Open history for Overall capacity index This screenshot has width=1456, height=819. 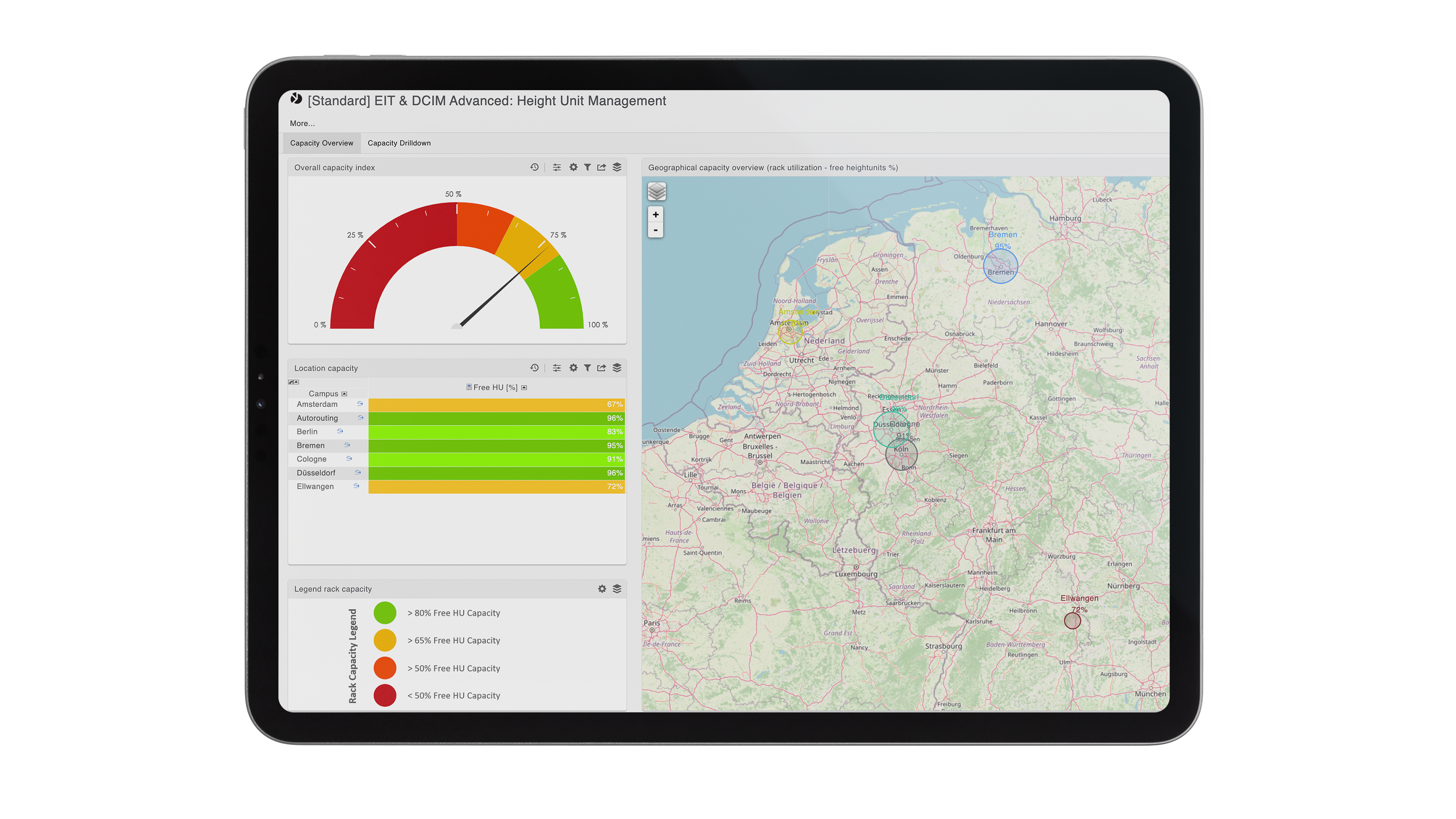pos(534,167)
